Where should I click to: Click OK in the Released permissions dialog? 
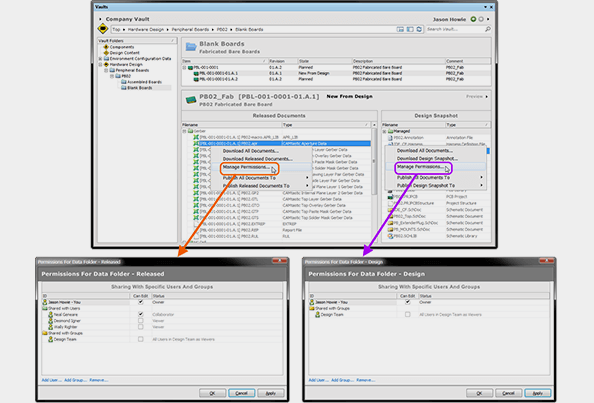213,393
